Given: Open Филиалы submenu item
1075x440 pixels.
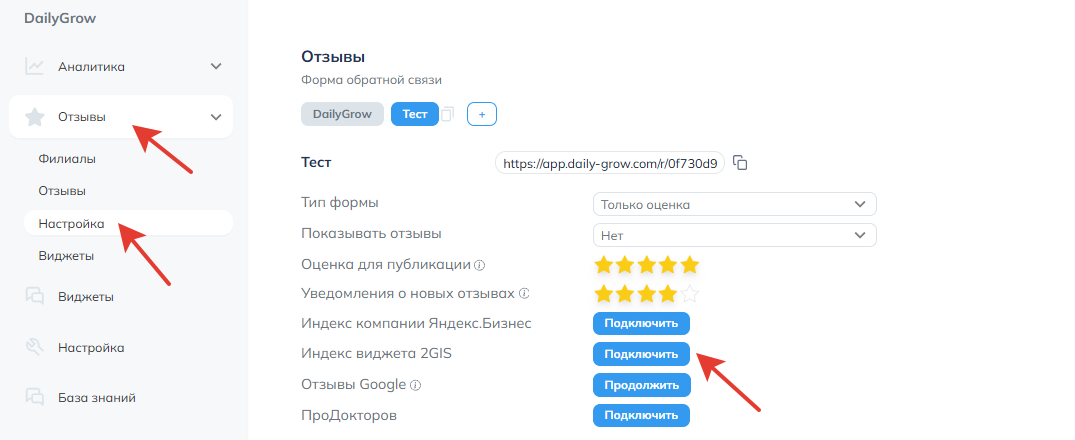Looking at the screenshot, I should tap(67, 159).
